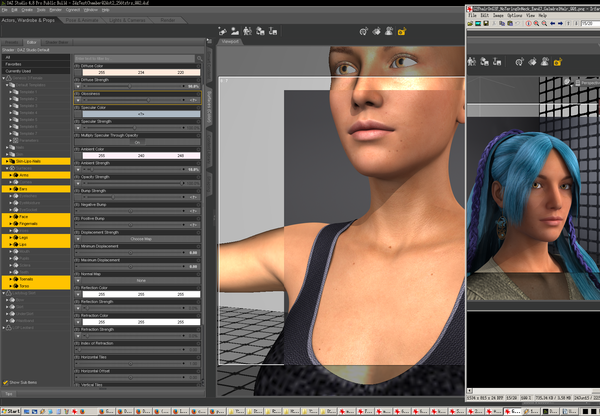Open the Presets tab in Surfaces pane
The width and height of the screenshot is (600, 416).
pos(11,42)
